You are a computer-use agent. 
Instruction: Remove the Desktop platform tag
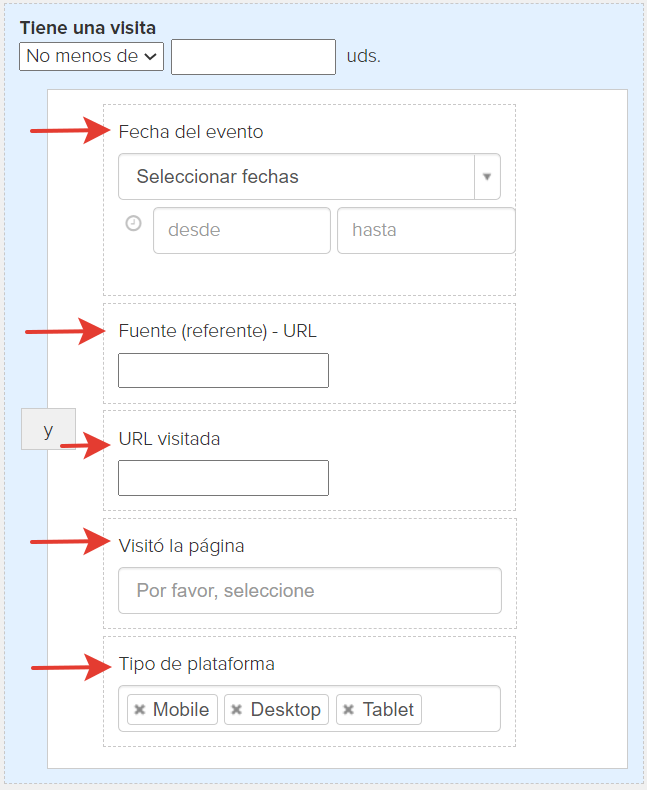click(236, 709)
